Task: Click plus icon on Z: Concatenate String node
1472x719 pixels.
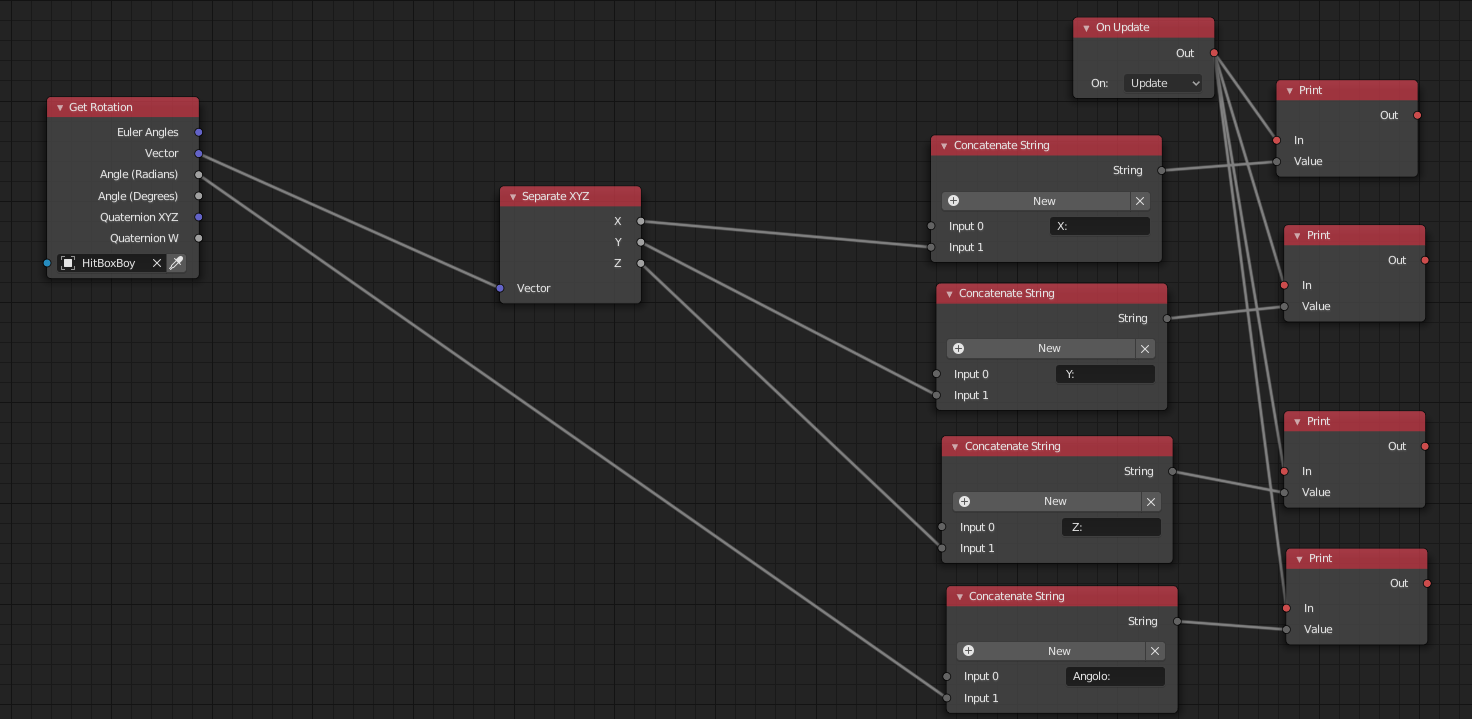Action: [964, 501]
